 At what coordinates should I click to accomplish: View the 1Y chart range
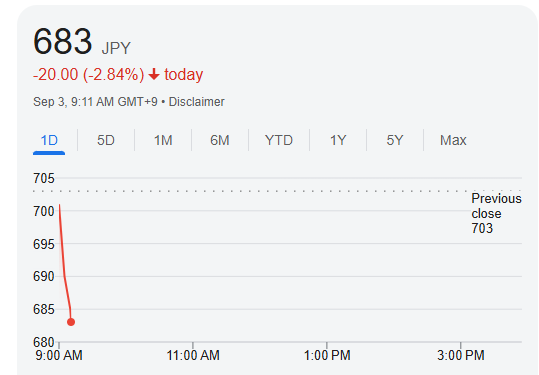coord(338,140)
